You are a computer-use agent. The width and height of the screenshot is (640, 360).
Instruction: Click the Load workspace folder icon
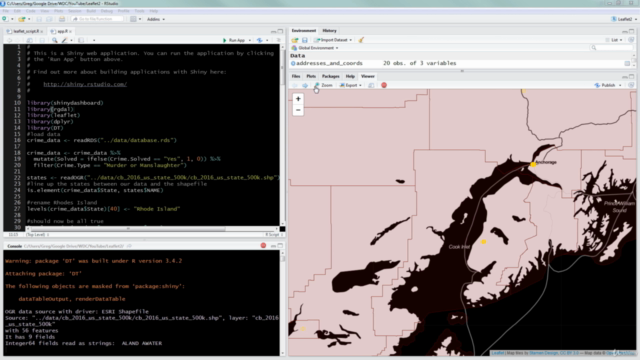tap(295, 40)
